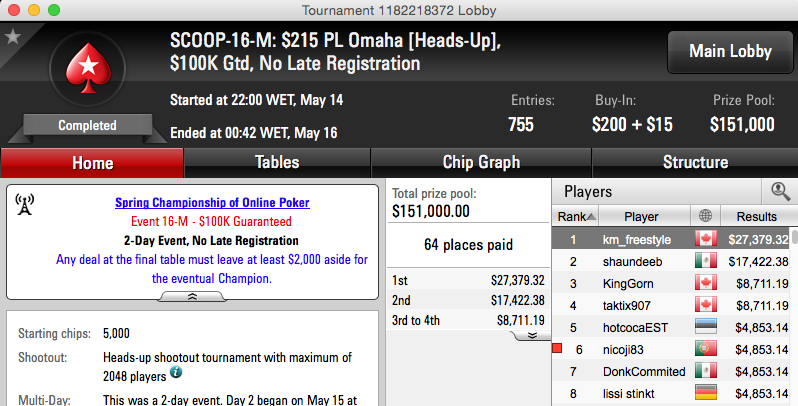The image size is (798, 406).
Task: Switch to the Tables tab
Action: (x=277, y=162)
